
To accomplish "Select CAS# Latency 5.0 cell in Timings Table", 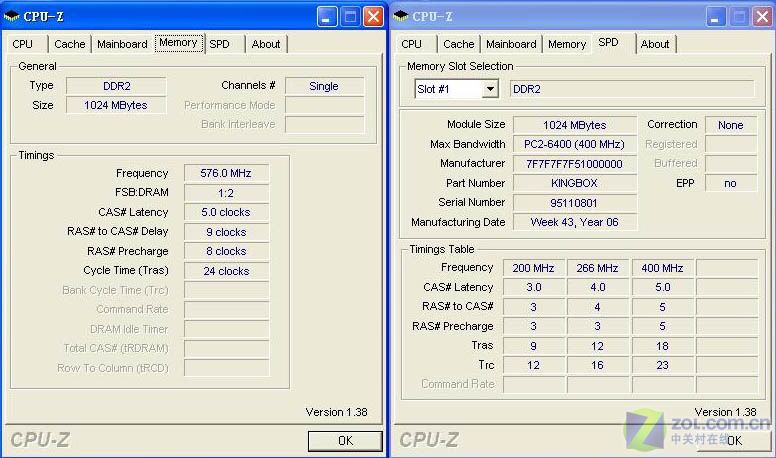I will (663, 287).
